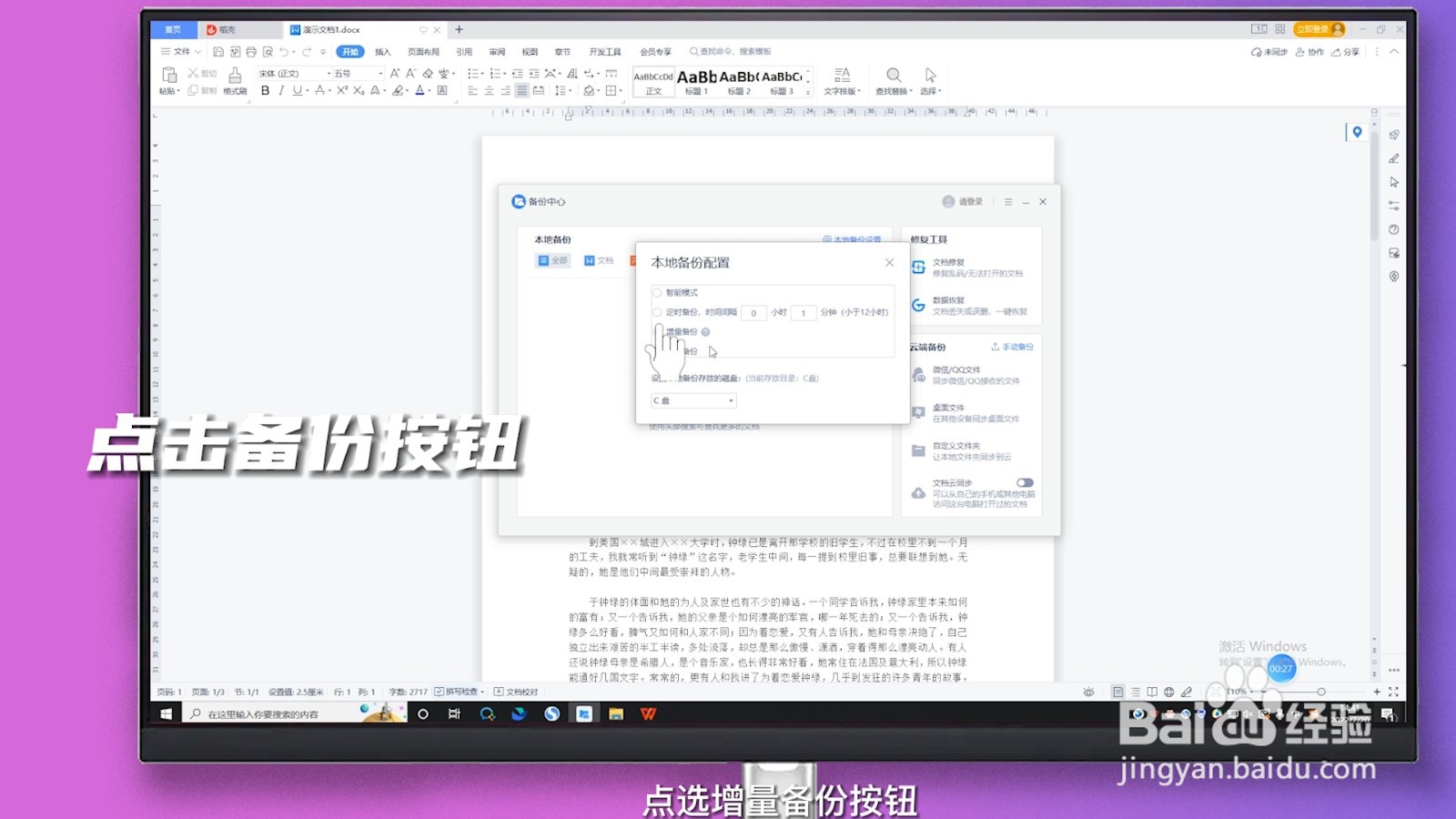Click the numbered list icon
This screenshot has width=1456, height=819.
[x=495, y=73]
